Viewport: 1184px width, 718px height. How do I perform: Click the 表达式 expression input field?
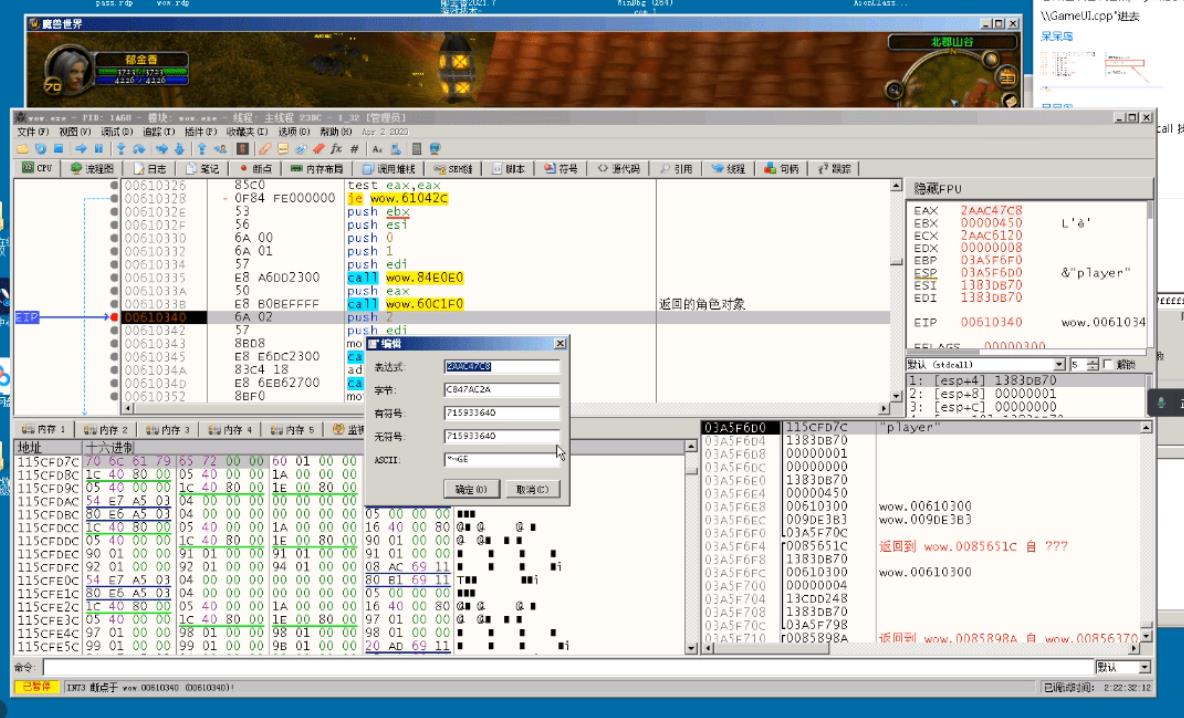coord(502,366)
